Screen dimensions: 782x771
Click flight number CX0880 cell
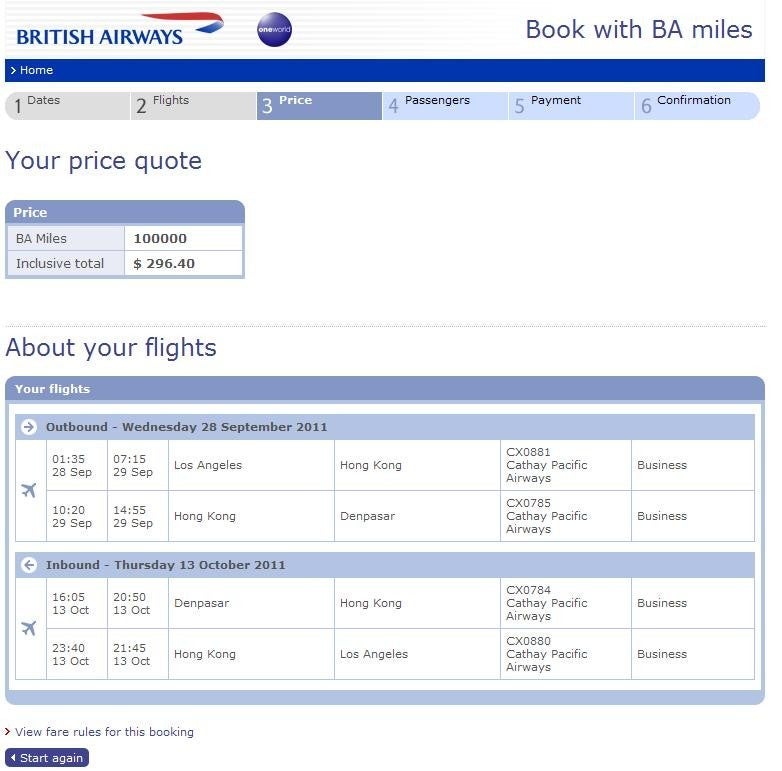coord(566,654)
